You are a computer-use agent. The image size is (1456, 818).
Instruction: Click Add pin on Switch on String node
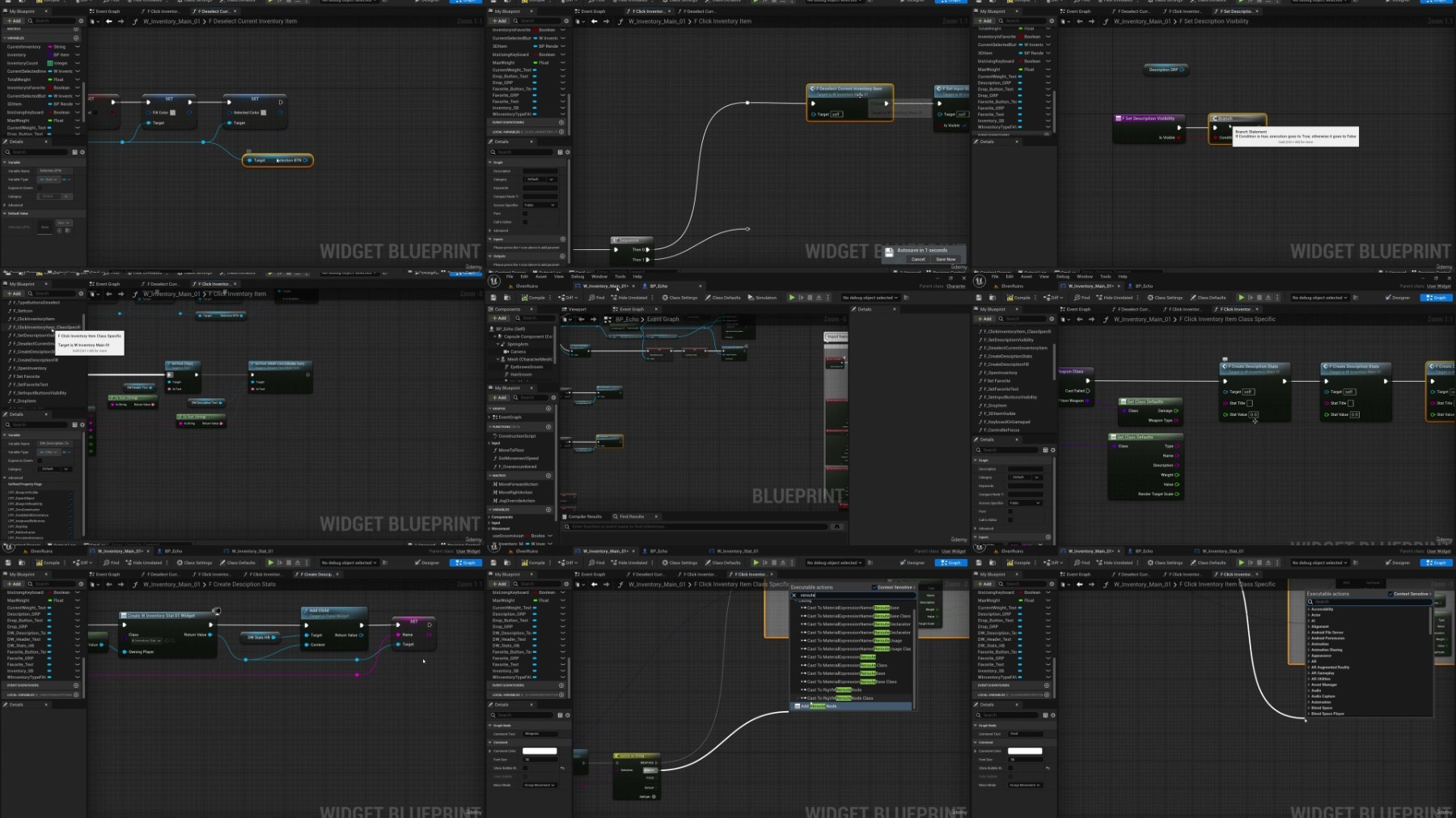(653, 797)
